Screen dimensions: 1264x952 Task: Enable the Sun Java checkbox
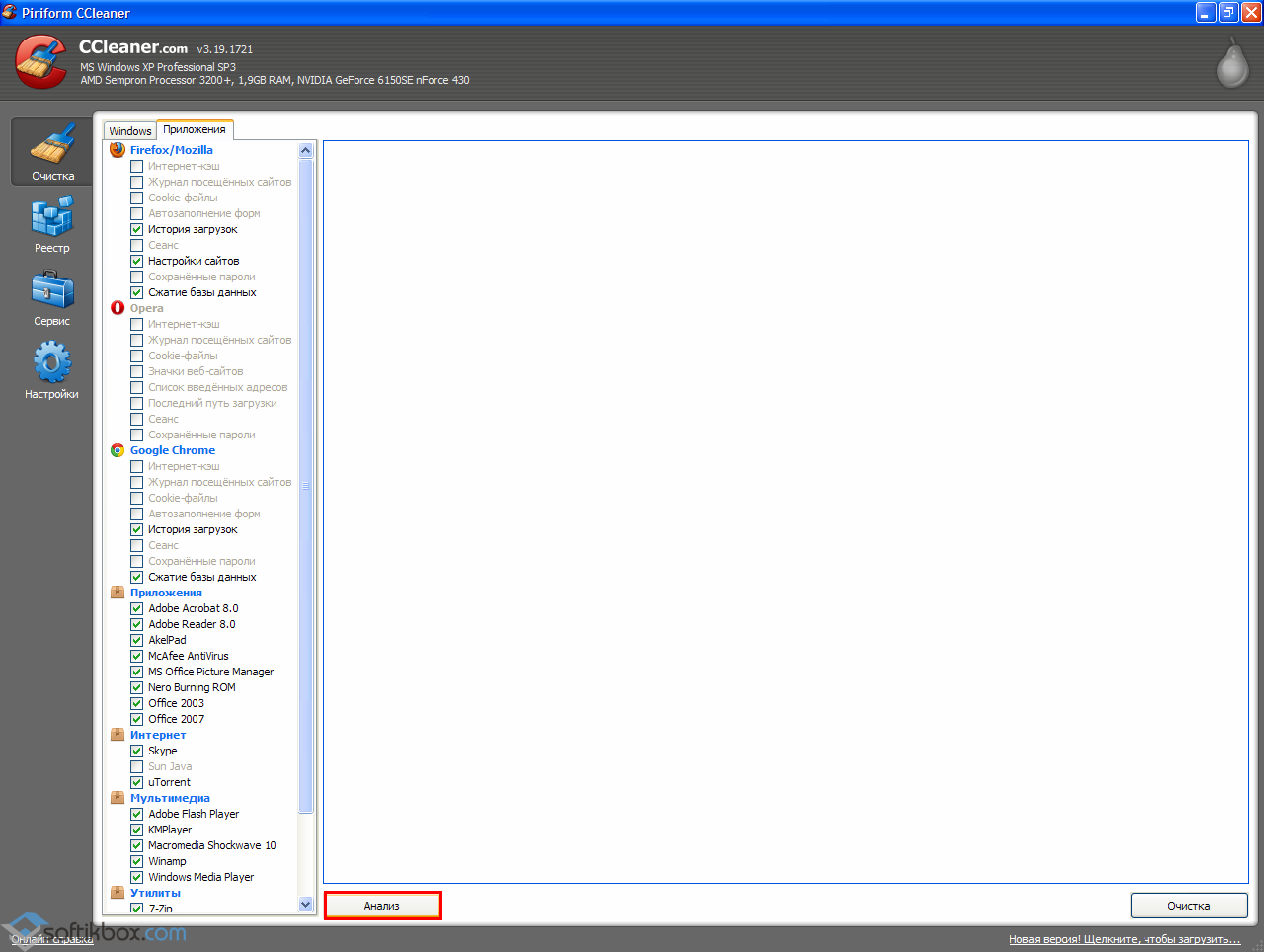coord(137,766)
